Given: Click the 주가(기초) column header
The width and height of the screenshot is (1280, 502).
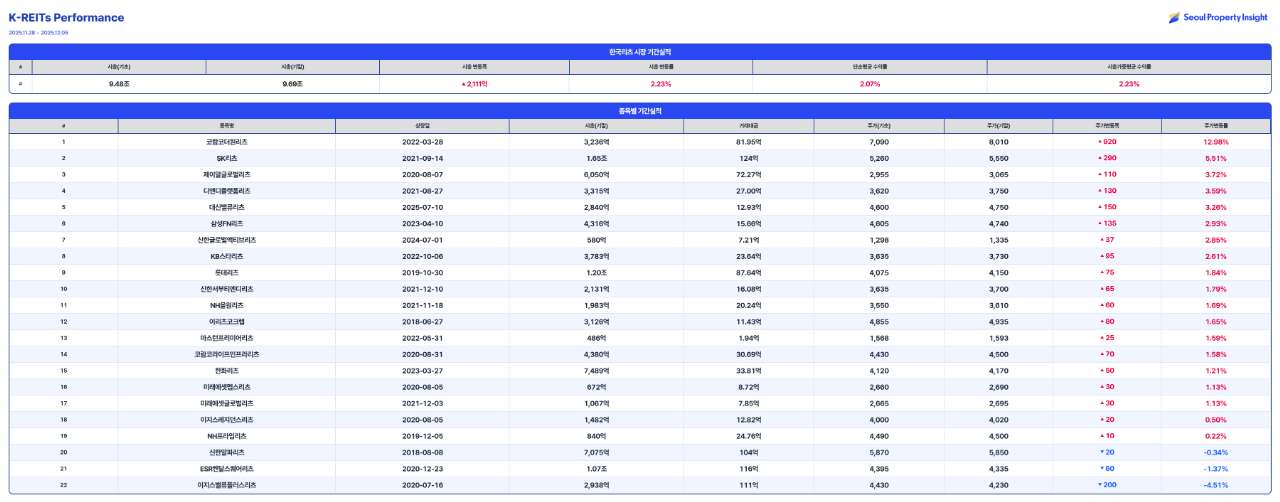Looking at the screenshot, I should tap(878, 126).
